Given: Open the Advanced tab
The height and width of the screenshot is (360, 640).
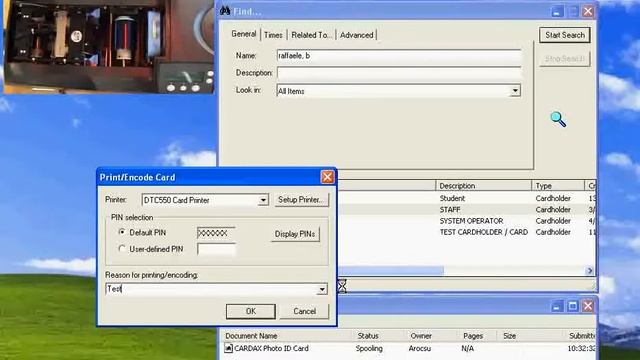Looking at the screenshot, I should click(x=356, y=35).
